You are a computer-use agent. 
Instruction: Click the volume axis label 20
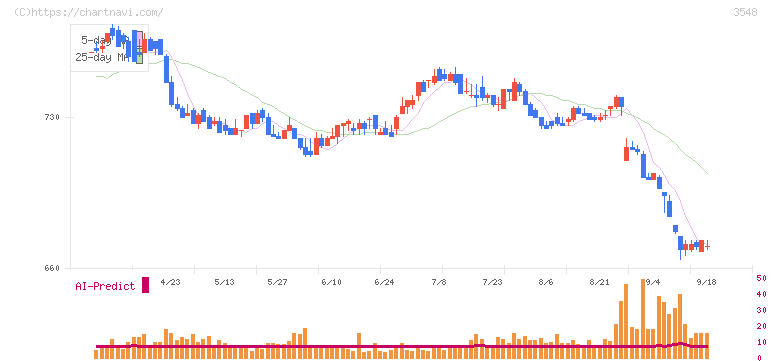click(x=761, y=326)
